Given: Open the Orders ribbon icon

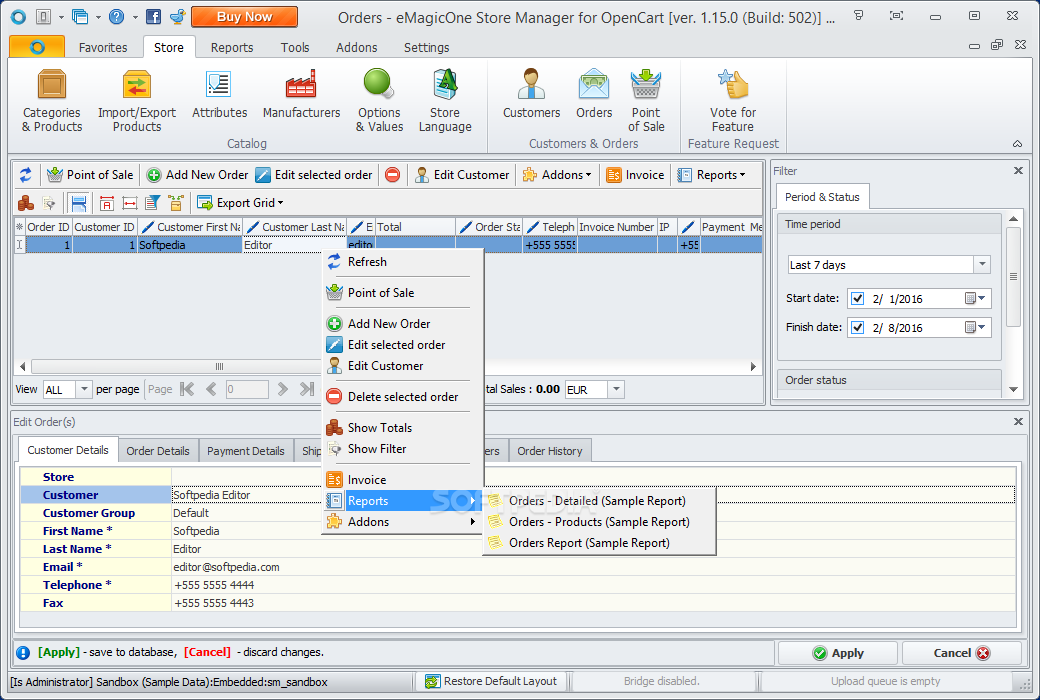Looking at the screenshot, I should click(x=594, y=95).
